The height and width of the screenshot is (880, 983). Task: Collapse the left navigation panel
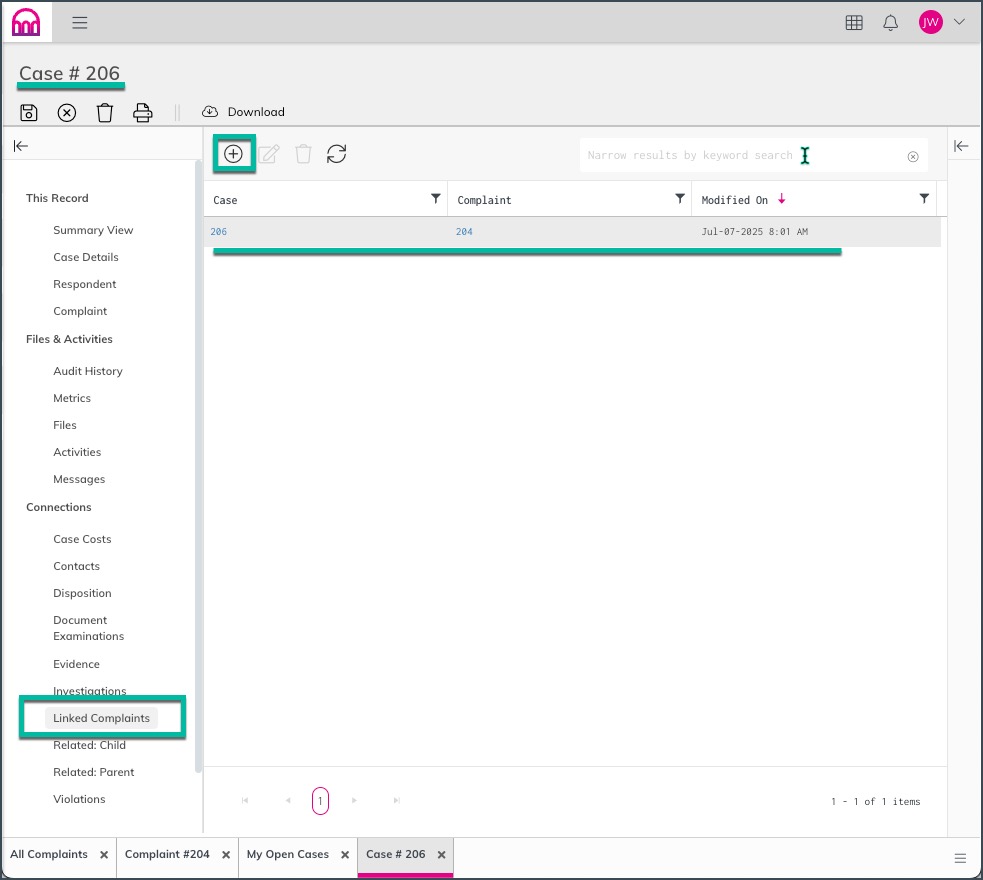tap(21, 146)
